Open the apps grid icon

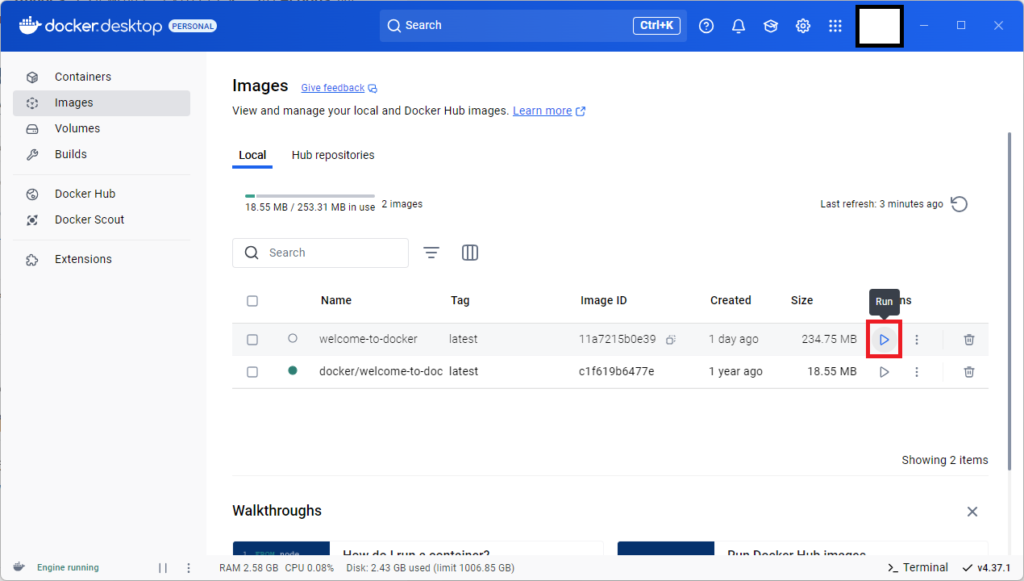pos(835,25)
